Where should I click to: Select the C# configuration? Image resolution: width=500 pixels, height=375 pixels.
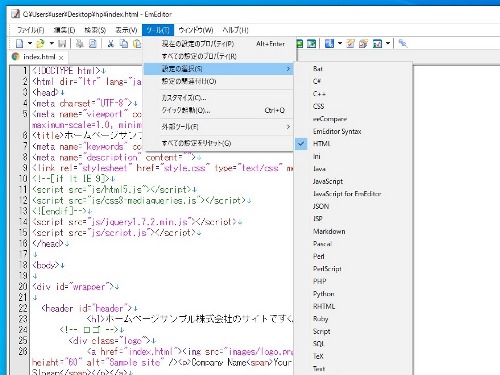[353, 81]
